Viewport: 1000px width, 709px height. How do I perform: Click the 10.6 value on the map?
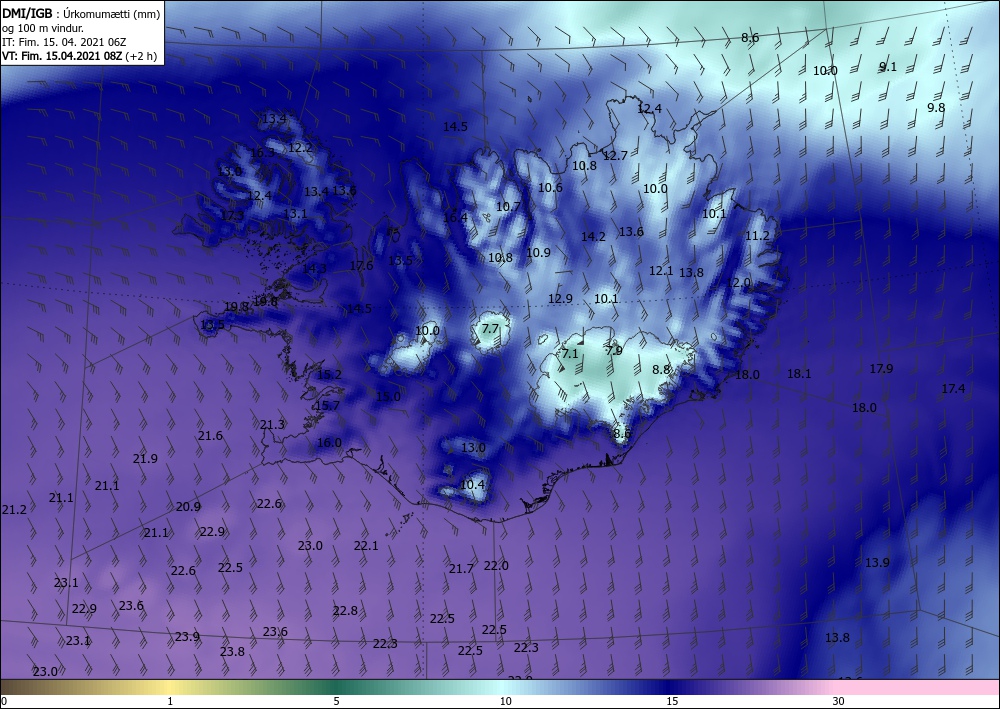[x=550, y=187]
